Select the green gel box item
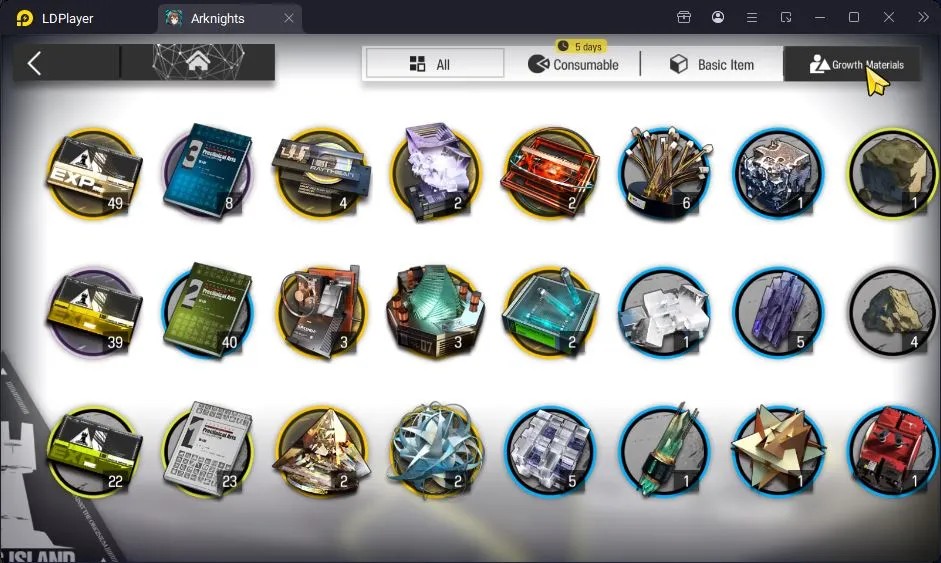 tap(550, 312)
